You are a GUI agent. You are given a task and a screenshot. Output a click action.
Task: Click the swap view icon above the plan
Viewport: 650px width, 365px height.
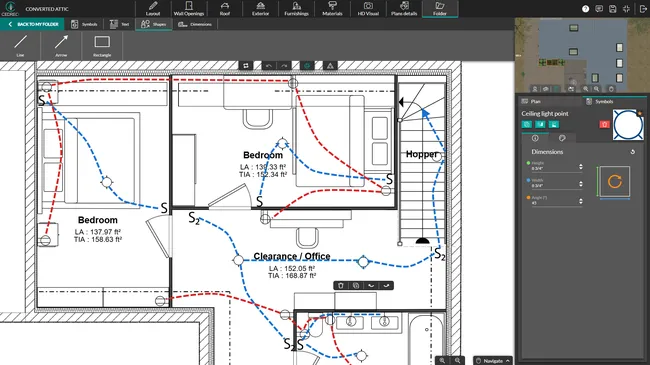[x=246, y=66]
